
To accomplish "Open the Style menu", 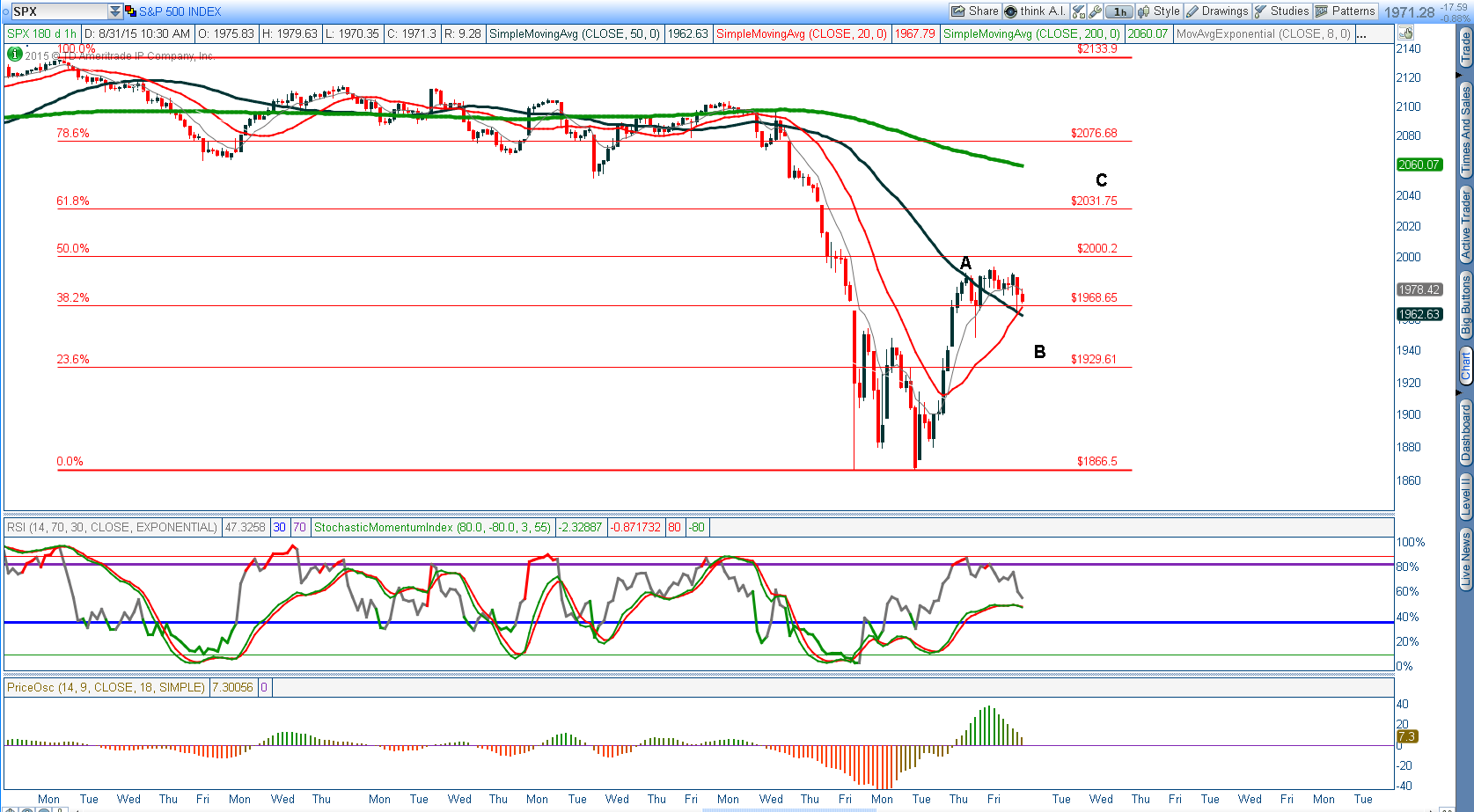I will tap(1158, 11).
